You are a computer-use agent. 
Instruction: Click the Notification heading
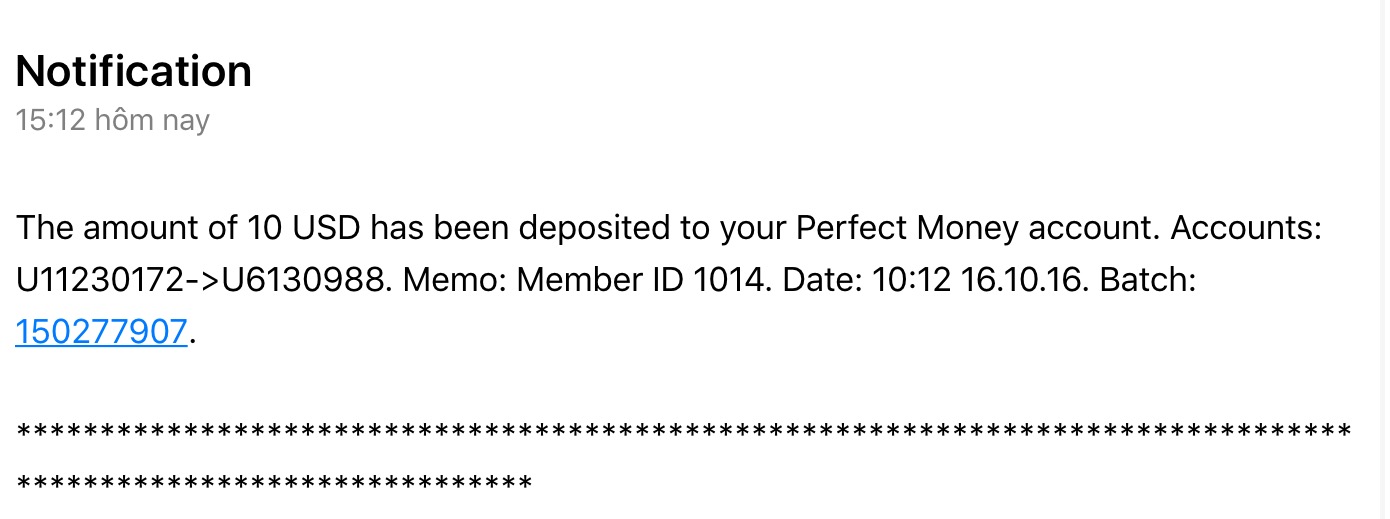[133, 71]
